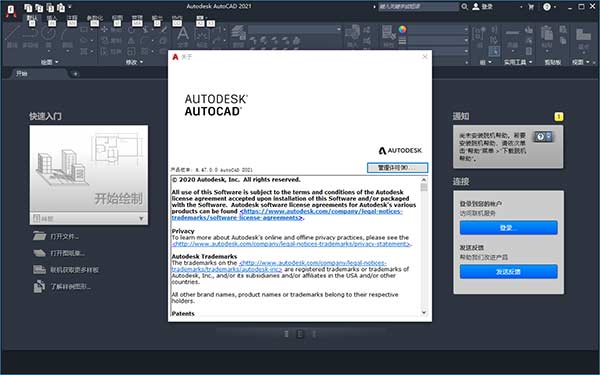Click 打开文件... link on start page
The width and height of the screenshot is (600, 375).
tap(64, 236)
